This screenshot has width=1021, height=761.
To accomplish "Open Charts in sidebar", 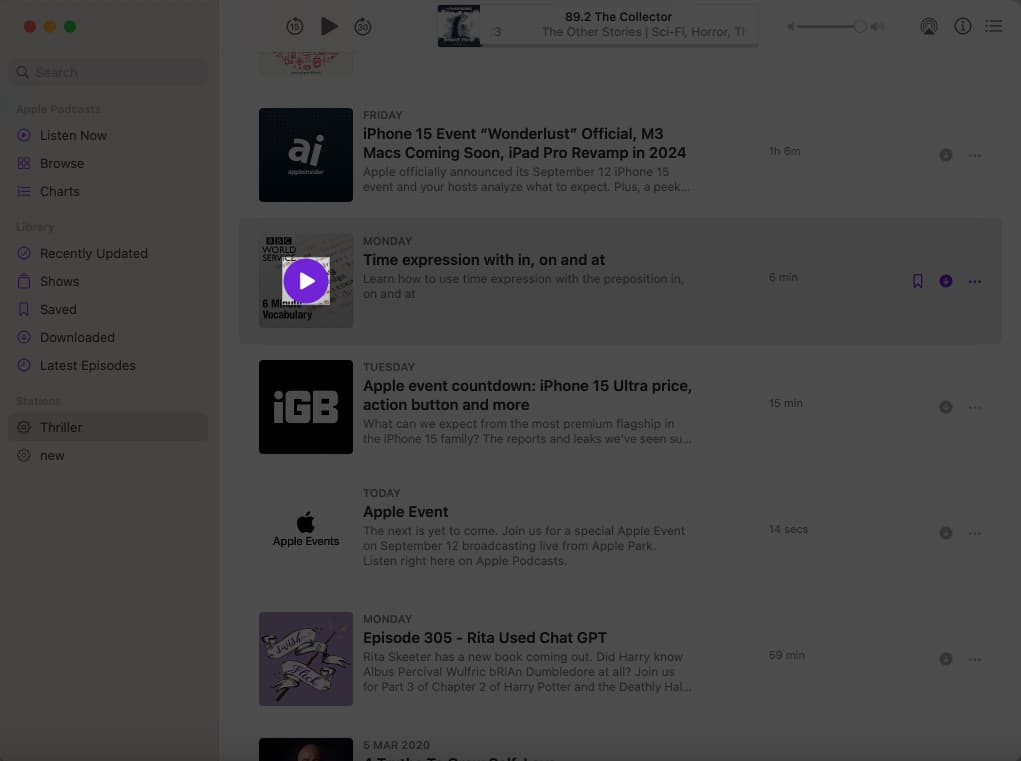I will tap(108, 191).
